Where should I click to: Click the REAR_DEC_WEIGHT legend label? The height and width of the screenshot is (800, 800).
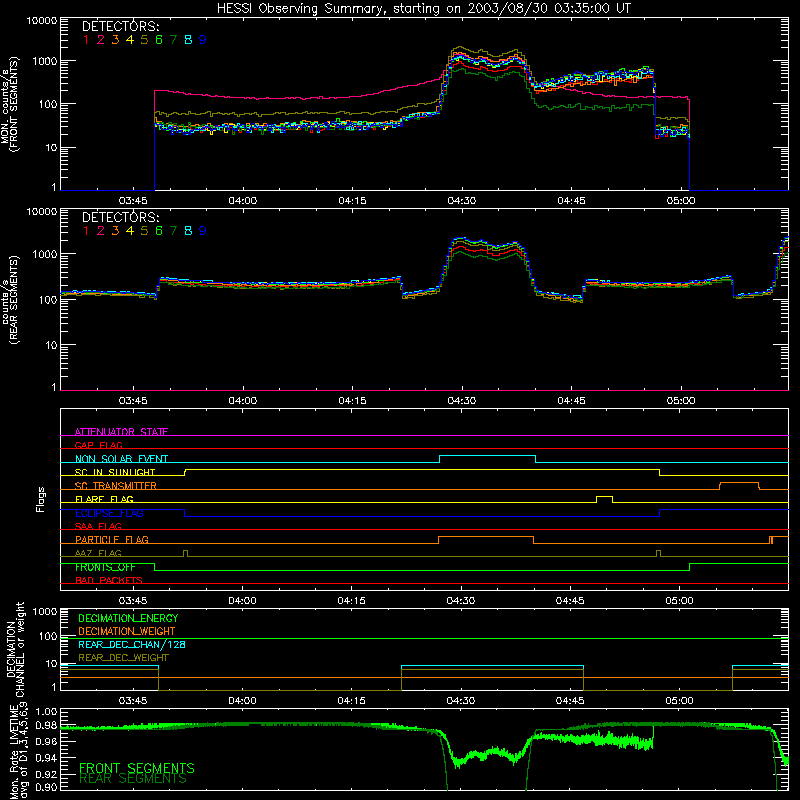click(123, 658)
